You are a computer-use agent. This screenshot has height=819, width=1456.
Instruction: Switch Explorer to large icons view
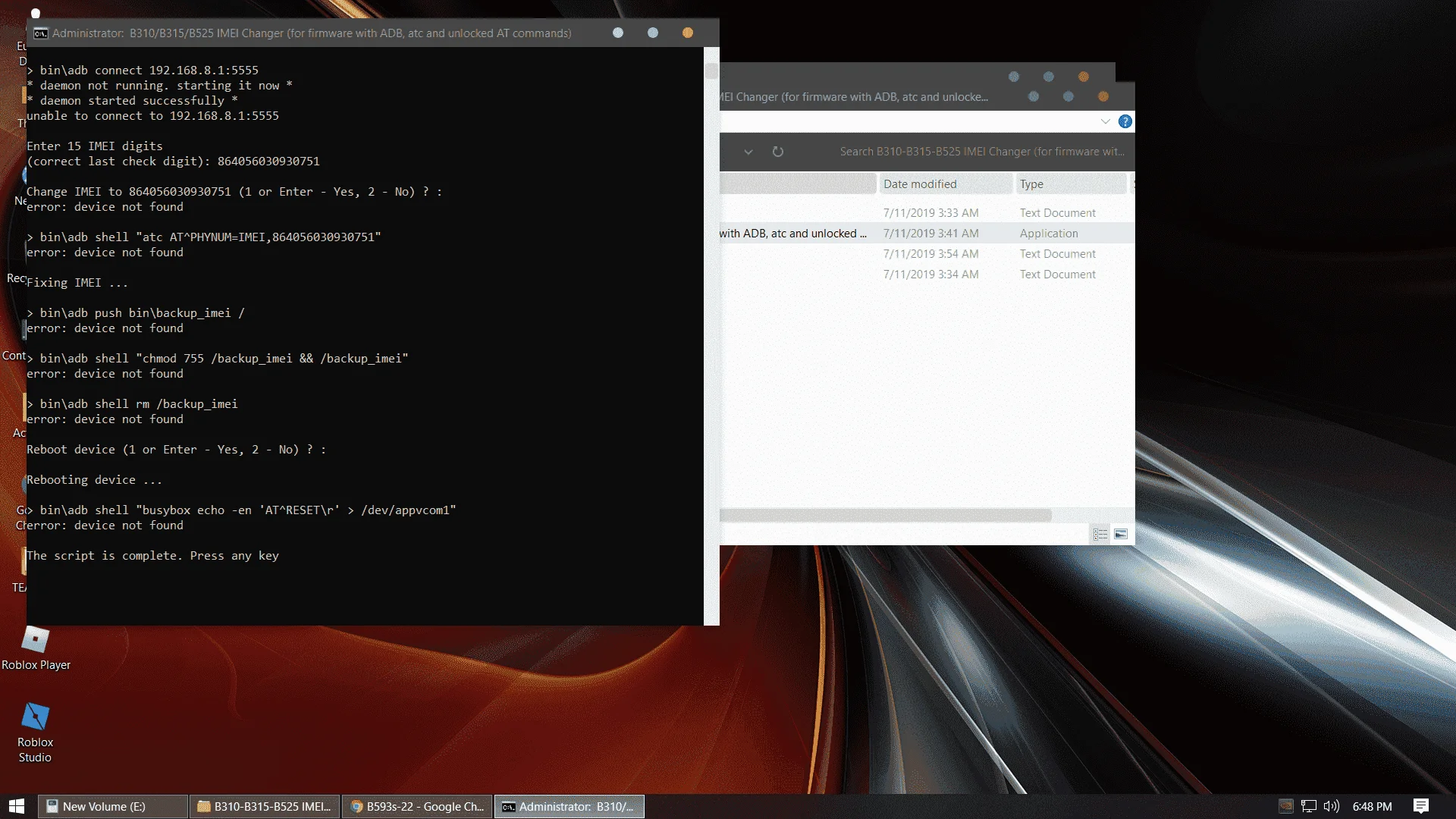pos(1121,535)
